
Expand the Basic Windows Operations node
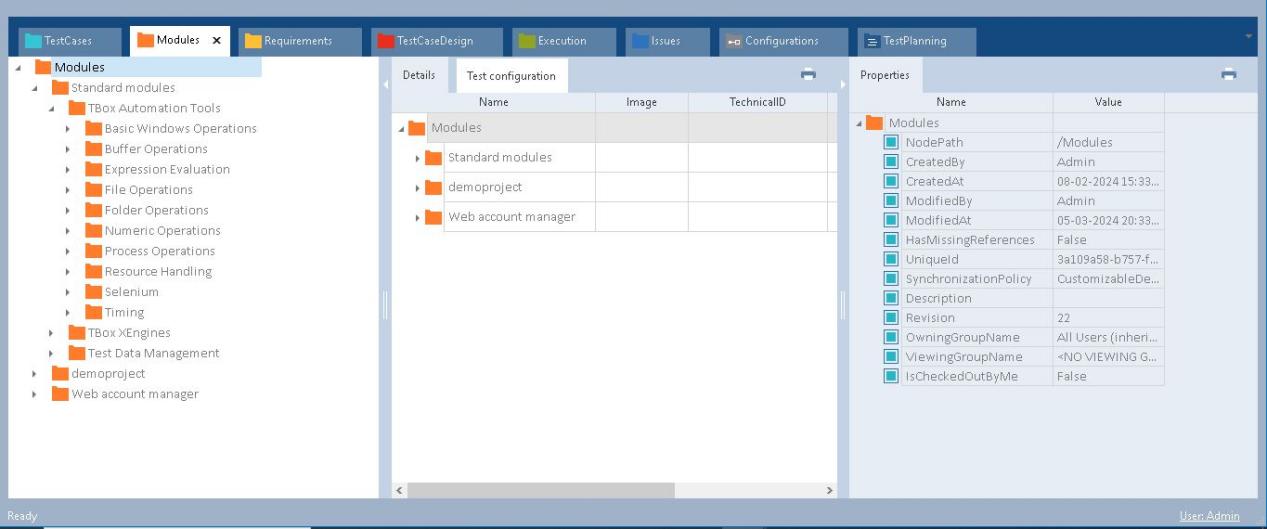click(68, 129)
